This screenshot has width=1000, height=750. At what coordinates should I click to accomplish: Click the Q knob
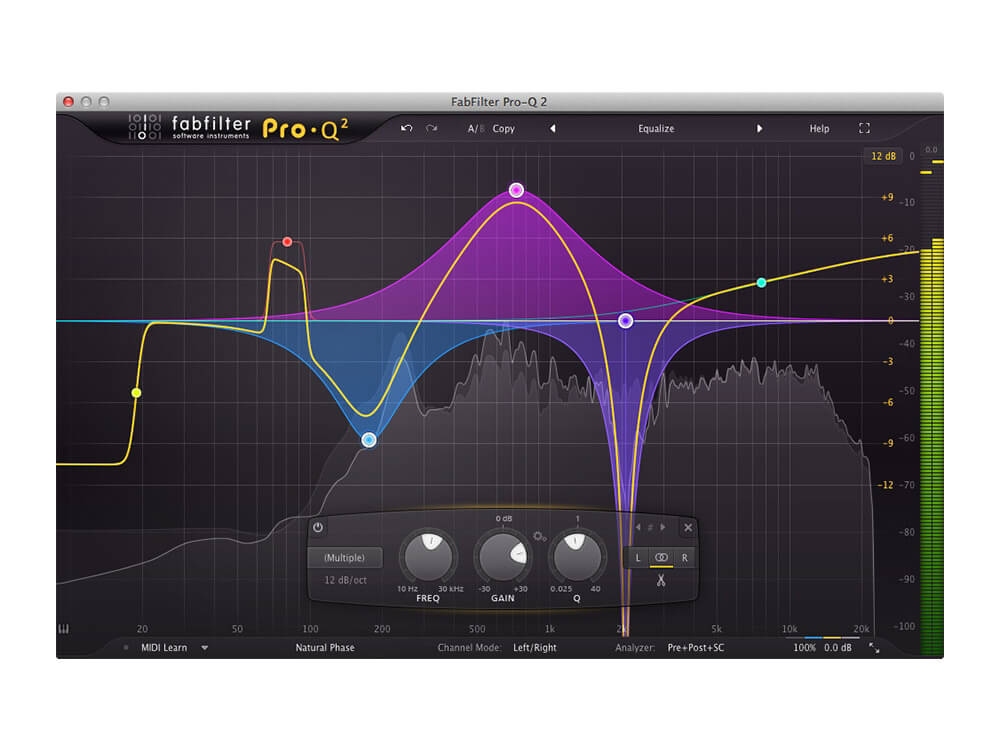[577, 555]
